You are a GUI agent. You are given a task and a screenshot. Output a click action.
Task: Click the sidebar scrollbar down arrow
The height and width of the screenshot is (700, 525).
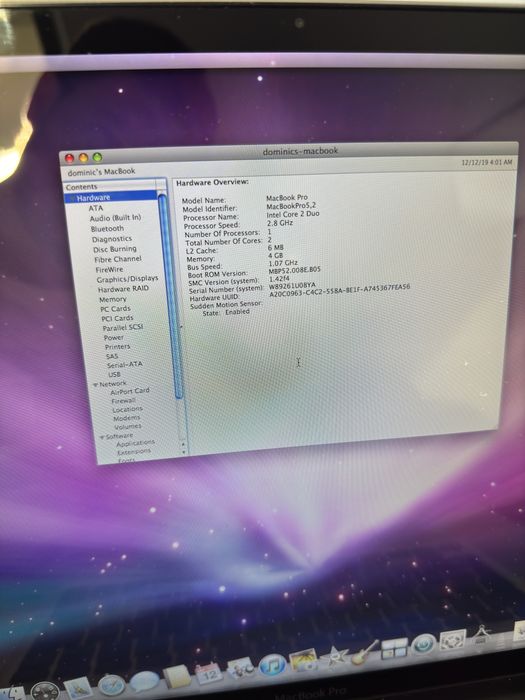click(x=183, y=452)
